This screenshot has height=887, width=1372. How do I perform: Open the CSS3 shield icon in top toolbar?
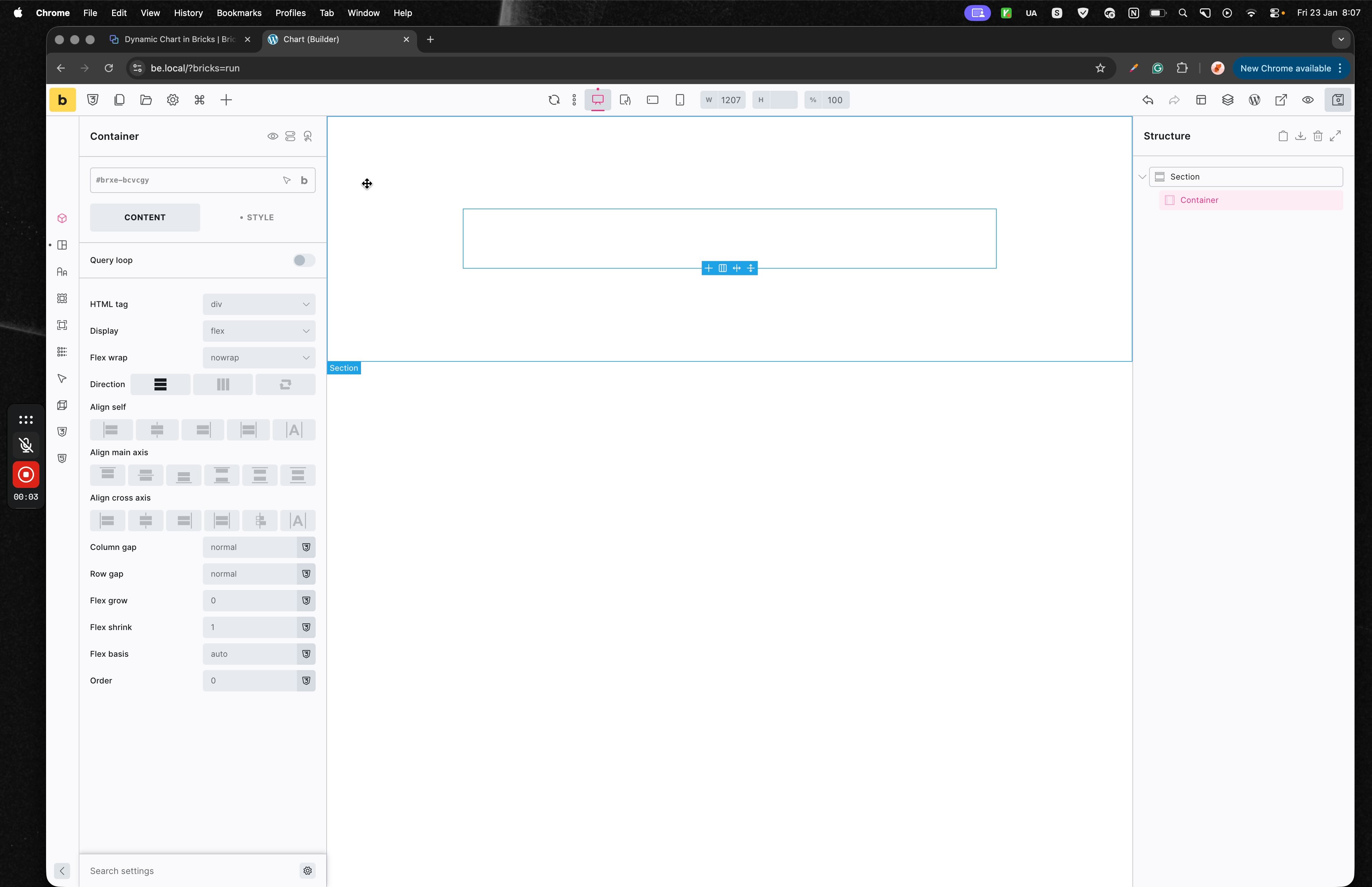(x=93, y=100)
